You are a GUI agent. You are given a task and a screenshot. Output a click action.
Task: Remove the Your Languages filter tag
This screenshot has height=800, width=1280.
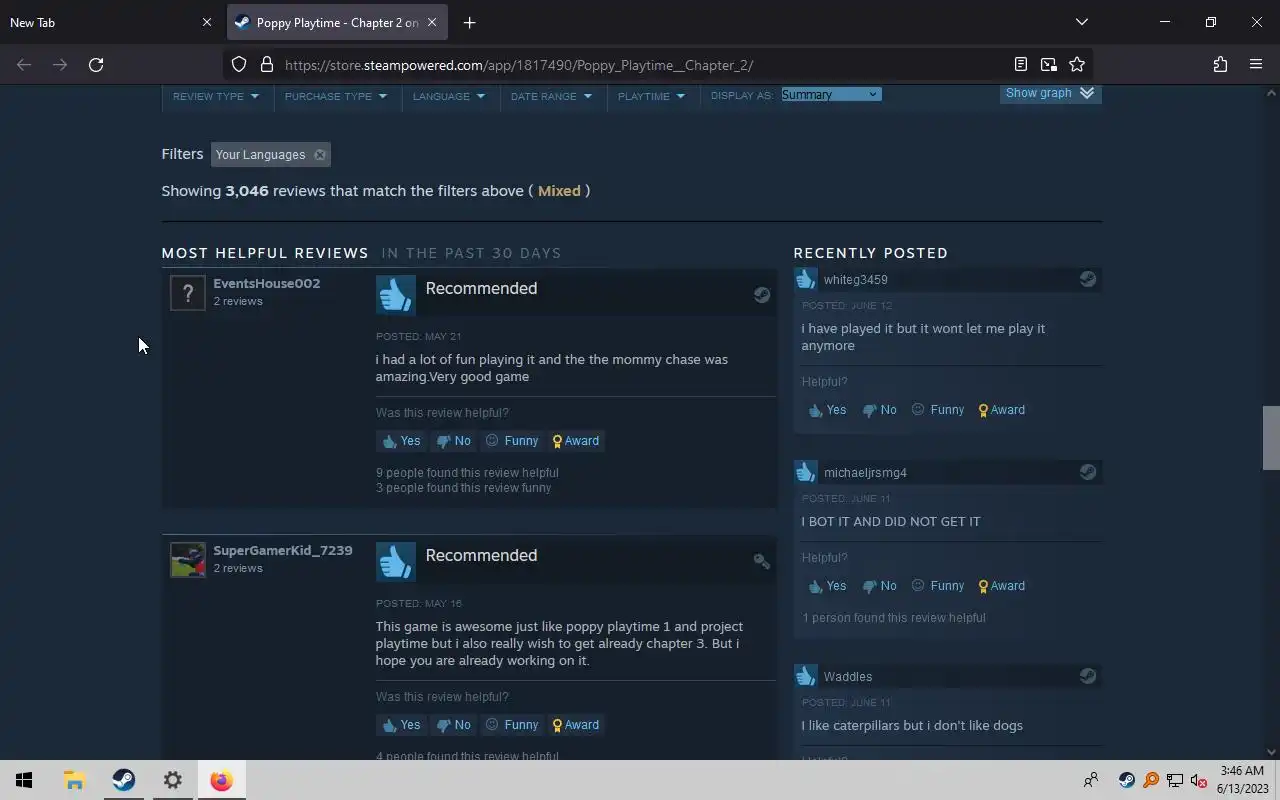(319, 155)
